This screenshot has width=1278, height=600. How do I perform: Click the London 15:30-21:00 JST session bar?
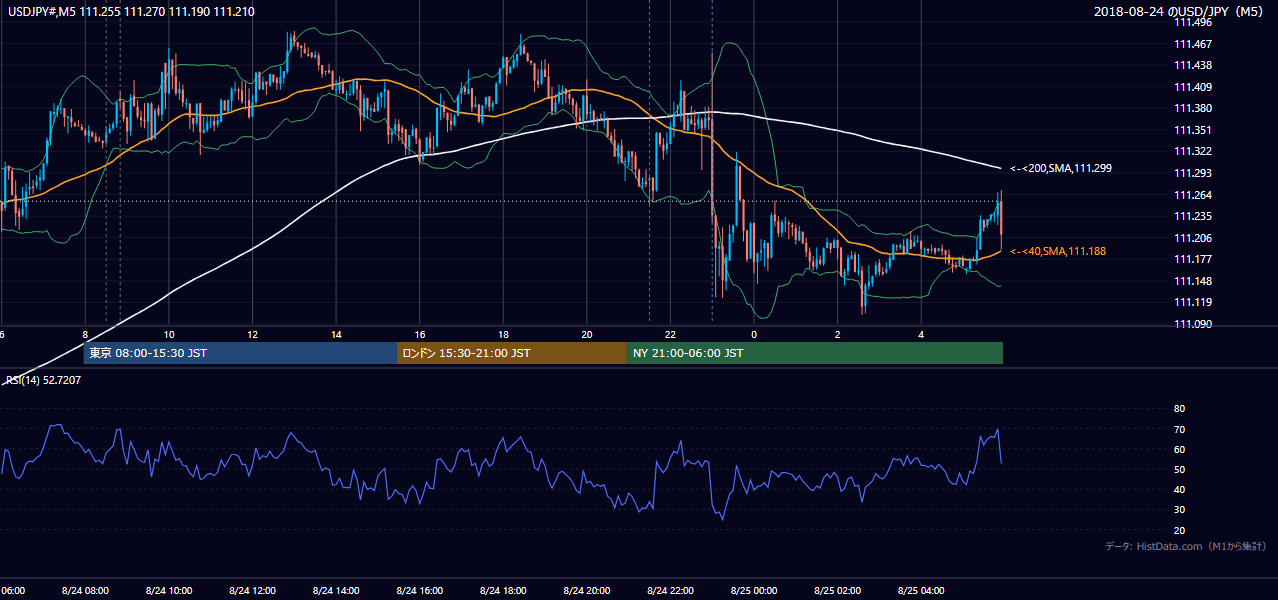coord(512,353)
